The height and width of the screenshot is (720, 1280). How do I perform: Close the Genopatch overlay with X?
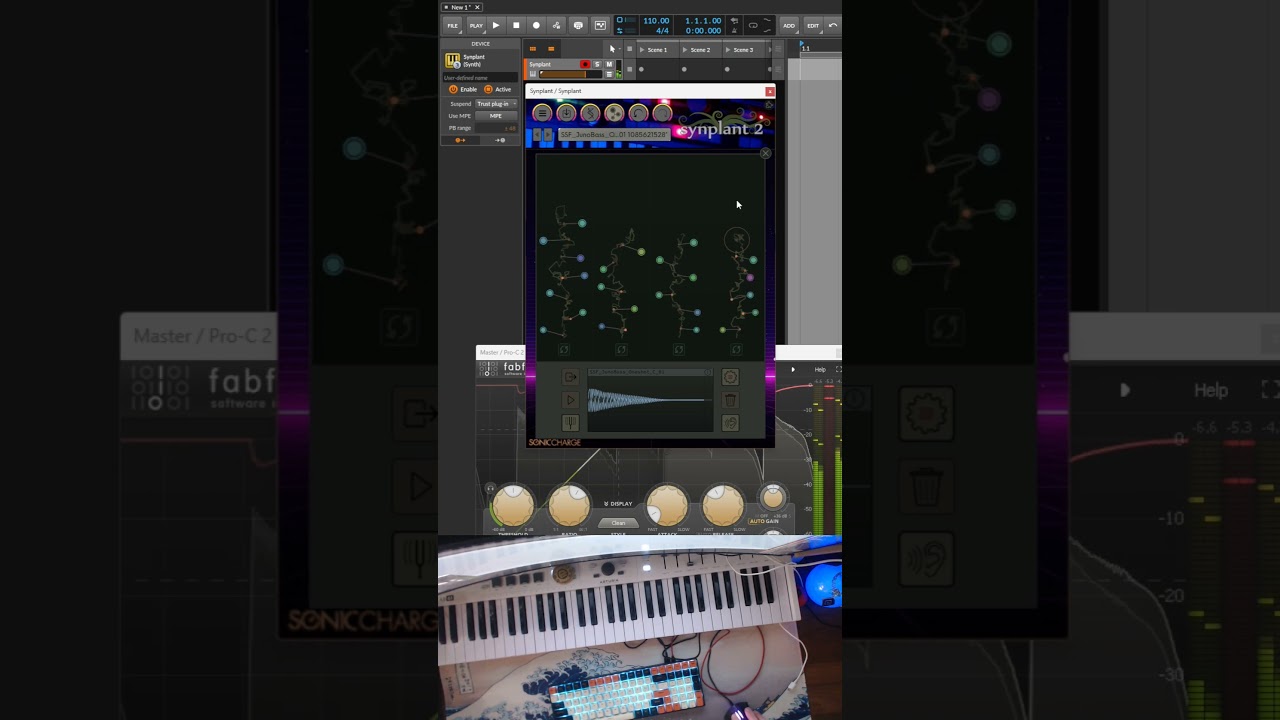click(765, 153)
